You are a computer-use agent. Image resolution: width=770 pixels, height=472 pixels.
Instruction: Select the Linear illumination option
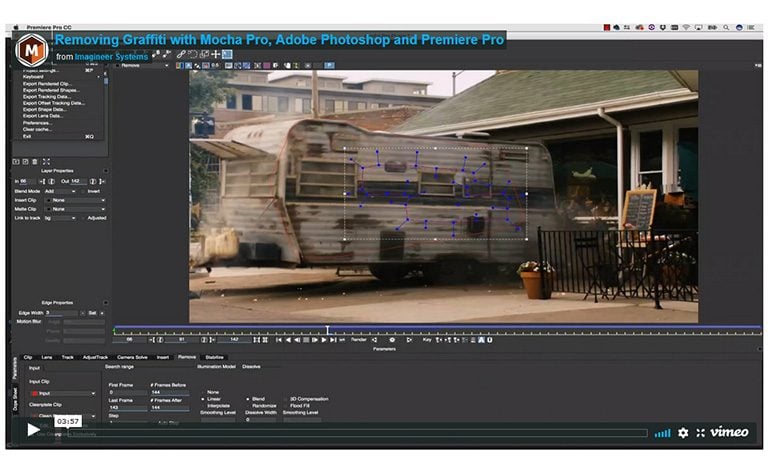point(211,399)
